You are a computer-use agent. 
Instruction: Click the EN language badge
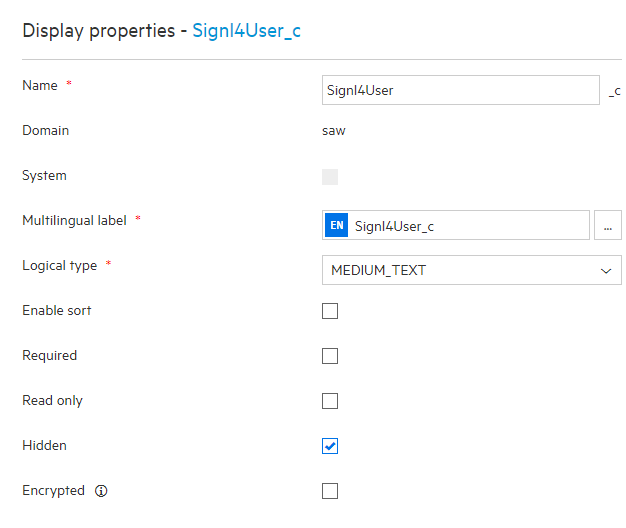[336, 225]
